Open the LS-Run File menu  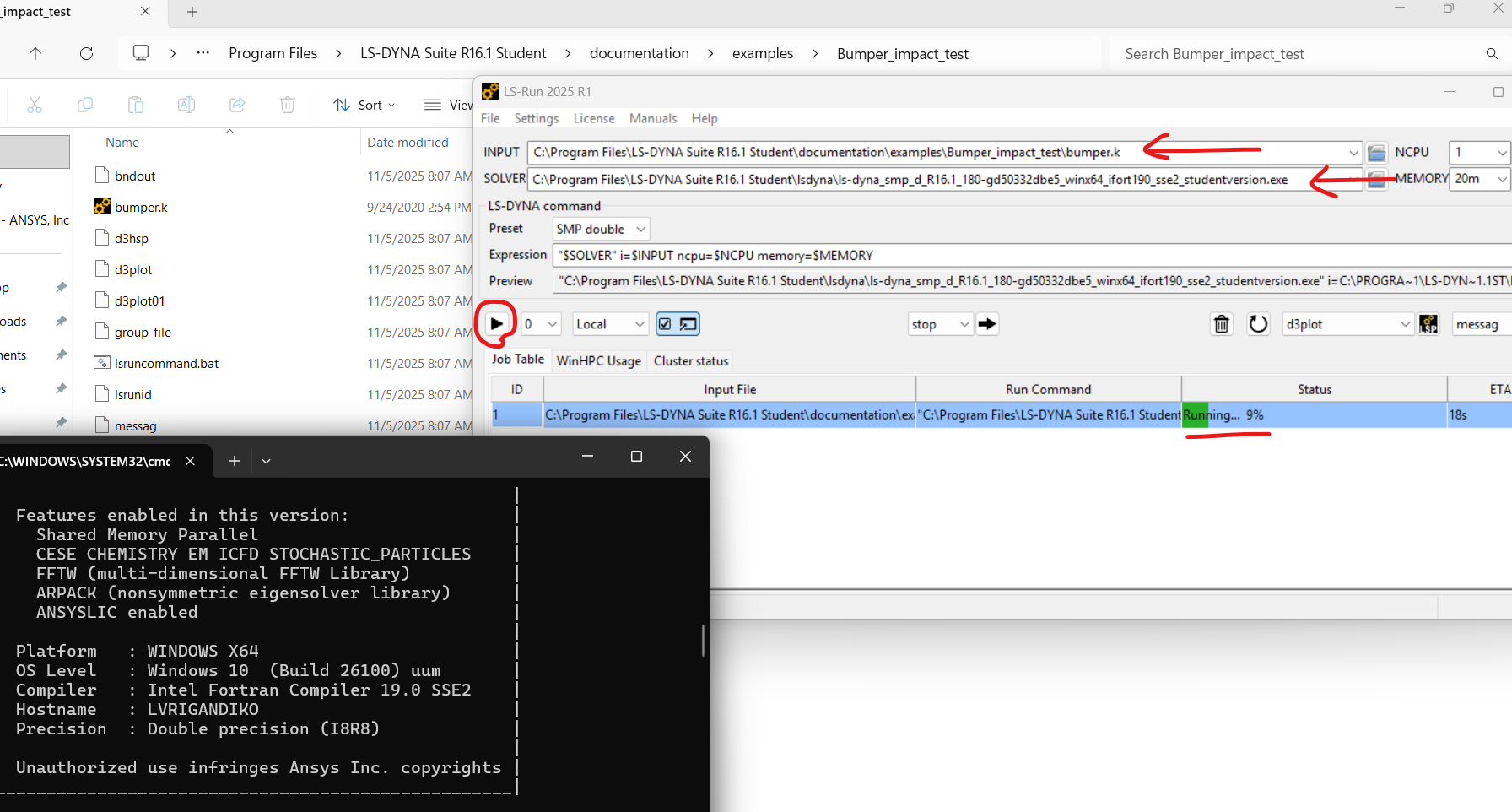click(x=490, y=118)
